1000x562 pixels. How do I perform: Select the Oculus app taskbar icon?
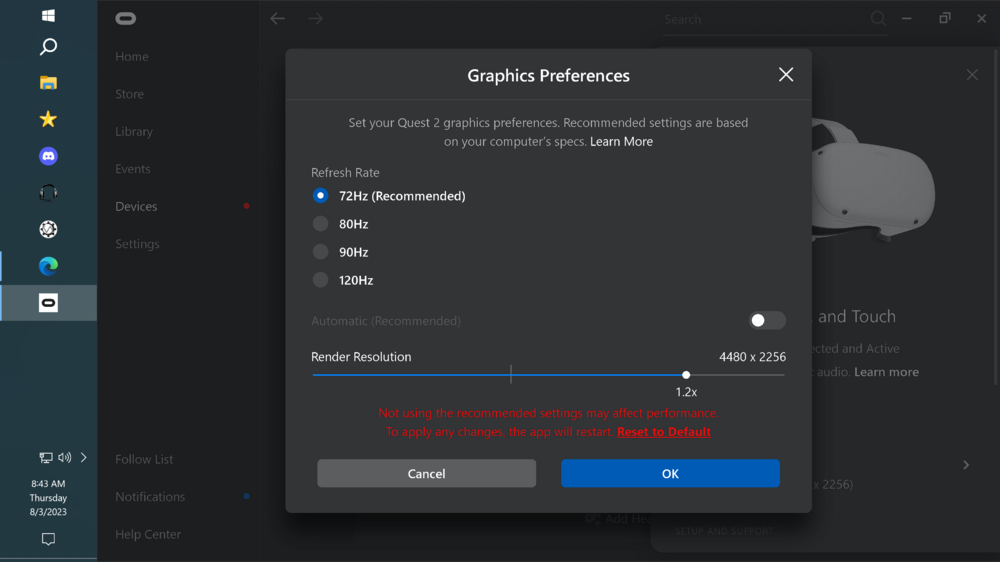48,302
